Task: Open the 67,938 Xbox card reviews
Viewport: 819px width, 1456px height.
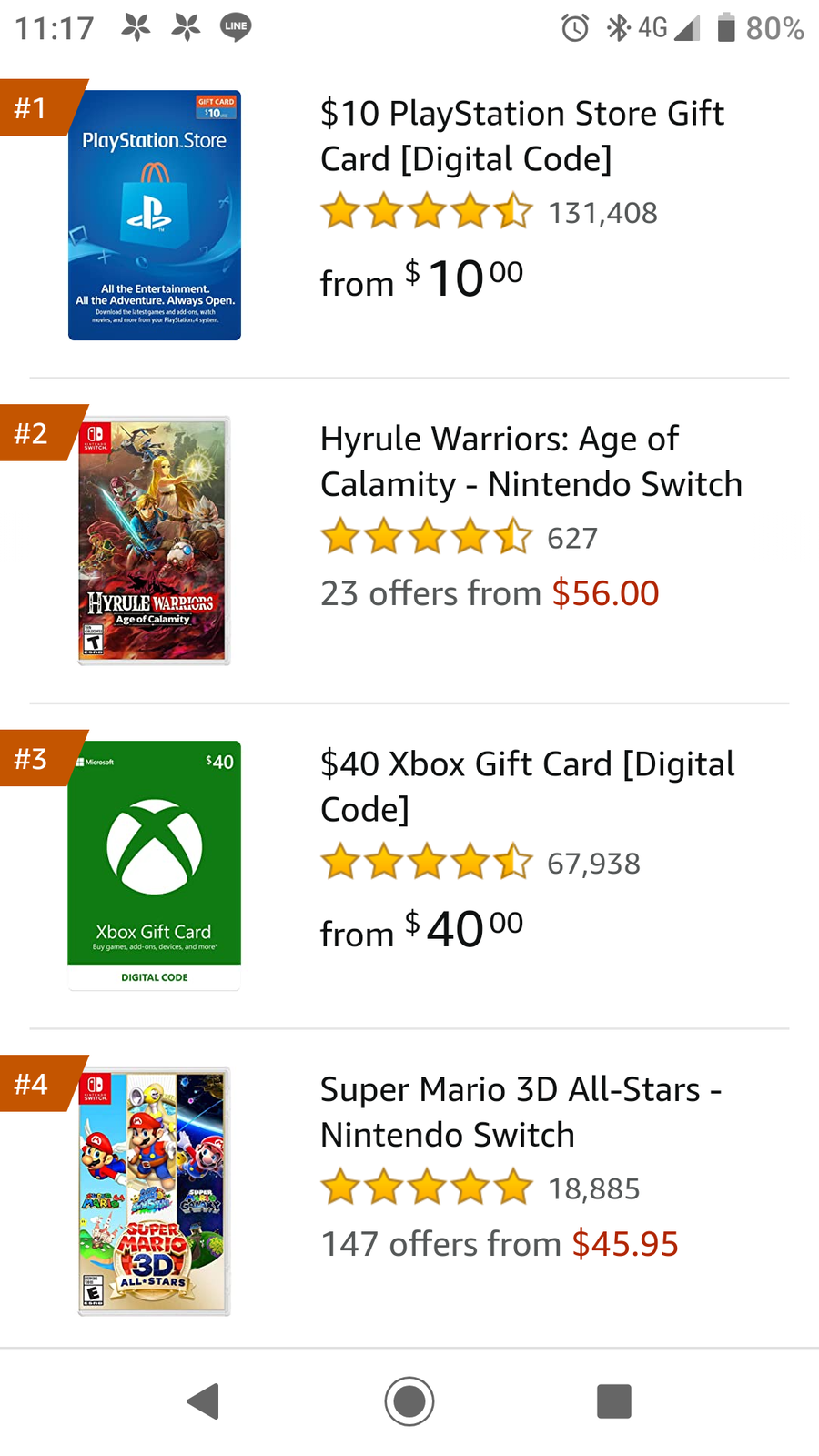Action: (x=593, y=863)
